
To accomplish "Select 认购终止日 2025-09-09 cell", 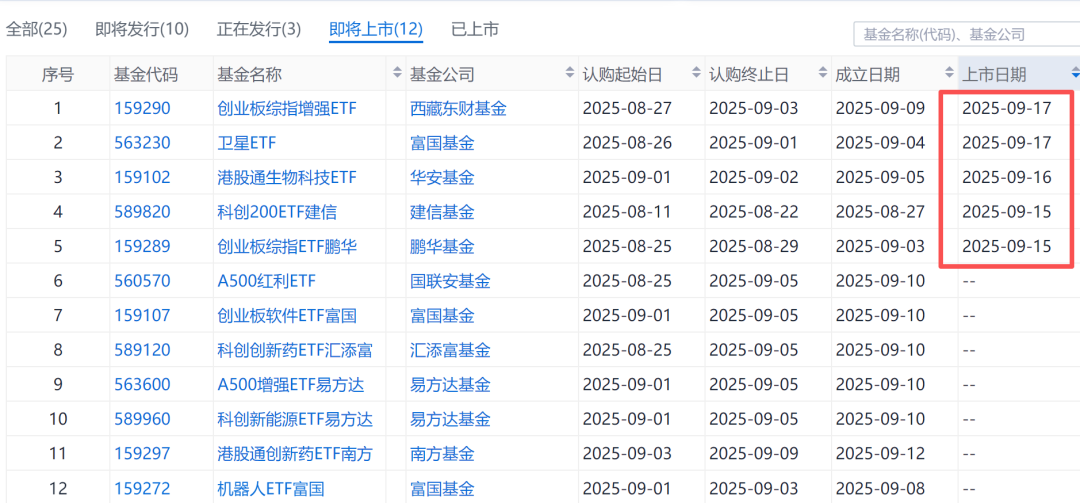I will pos(754,454).
